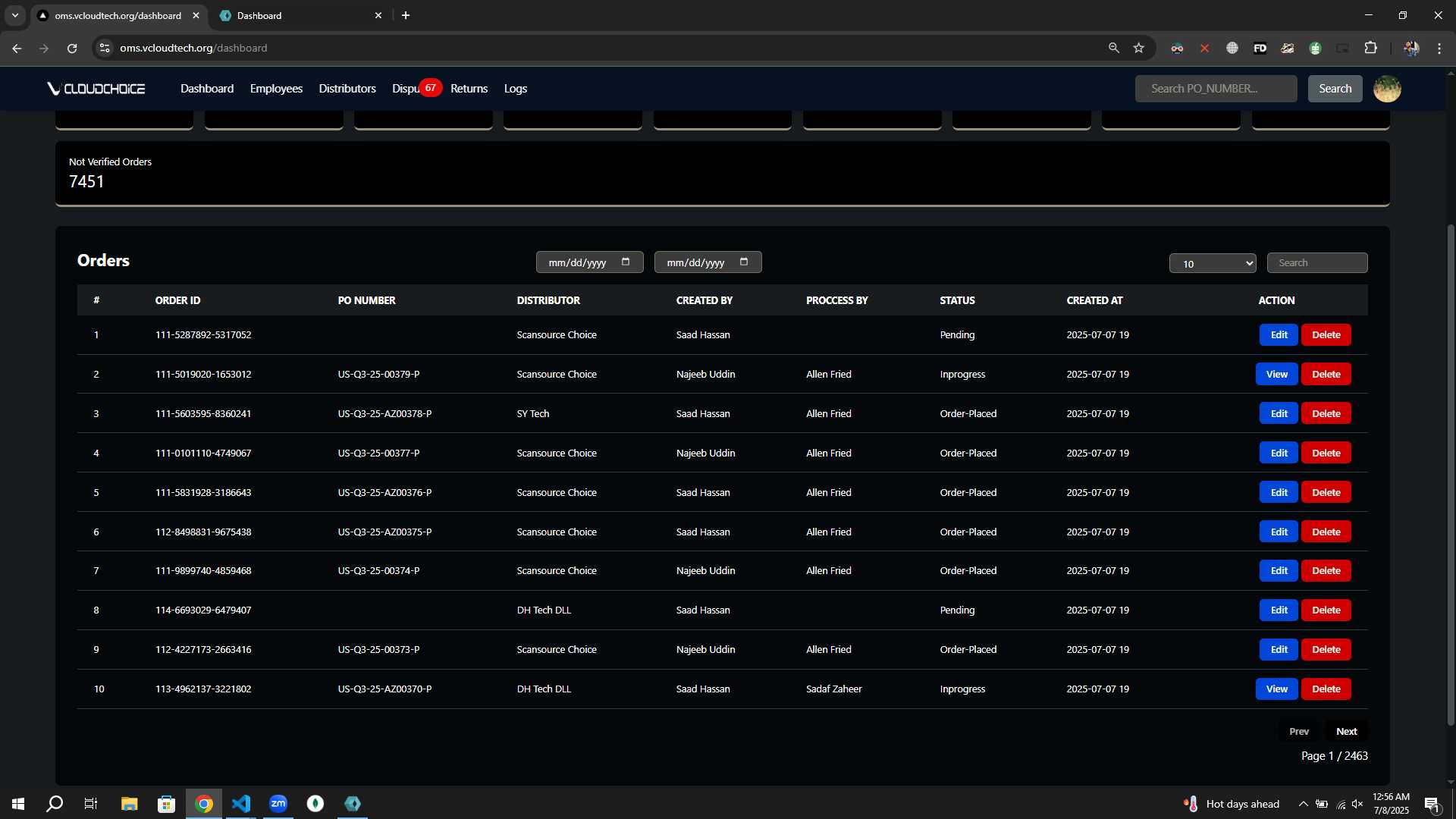Open Returns nav item
This screenshot has width=1456, height=819.
click(469, 89)
